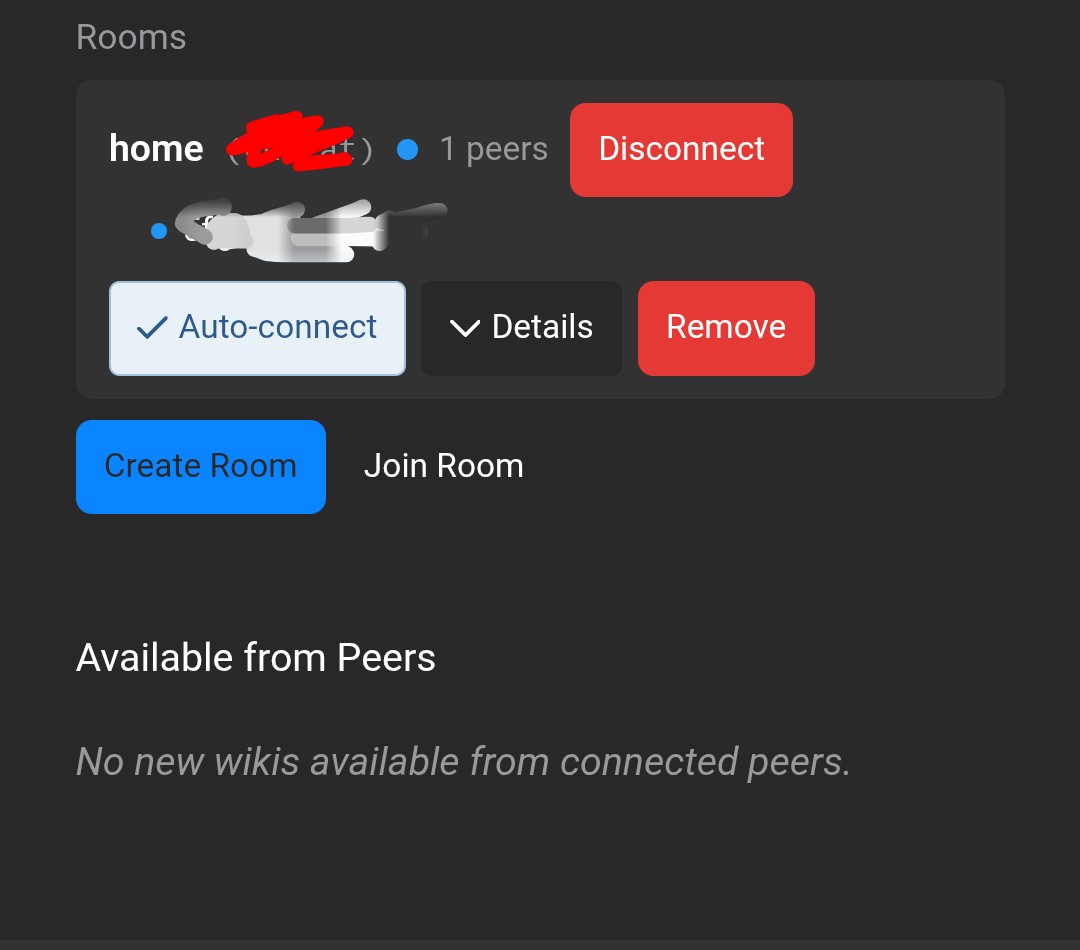
Task: Click the checkmark icon in Auto-connect
Action: [x=152, y=327]
